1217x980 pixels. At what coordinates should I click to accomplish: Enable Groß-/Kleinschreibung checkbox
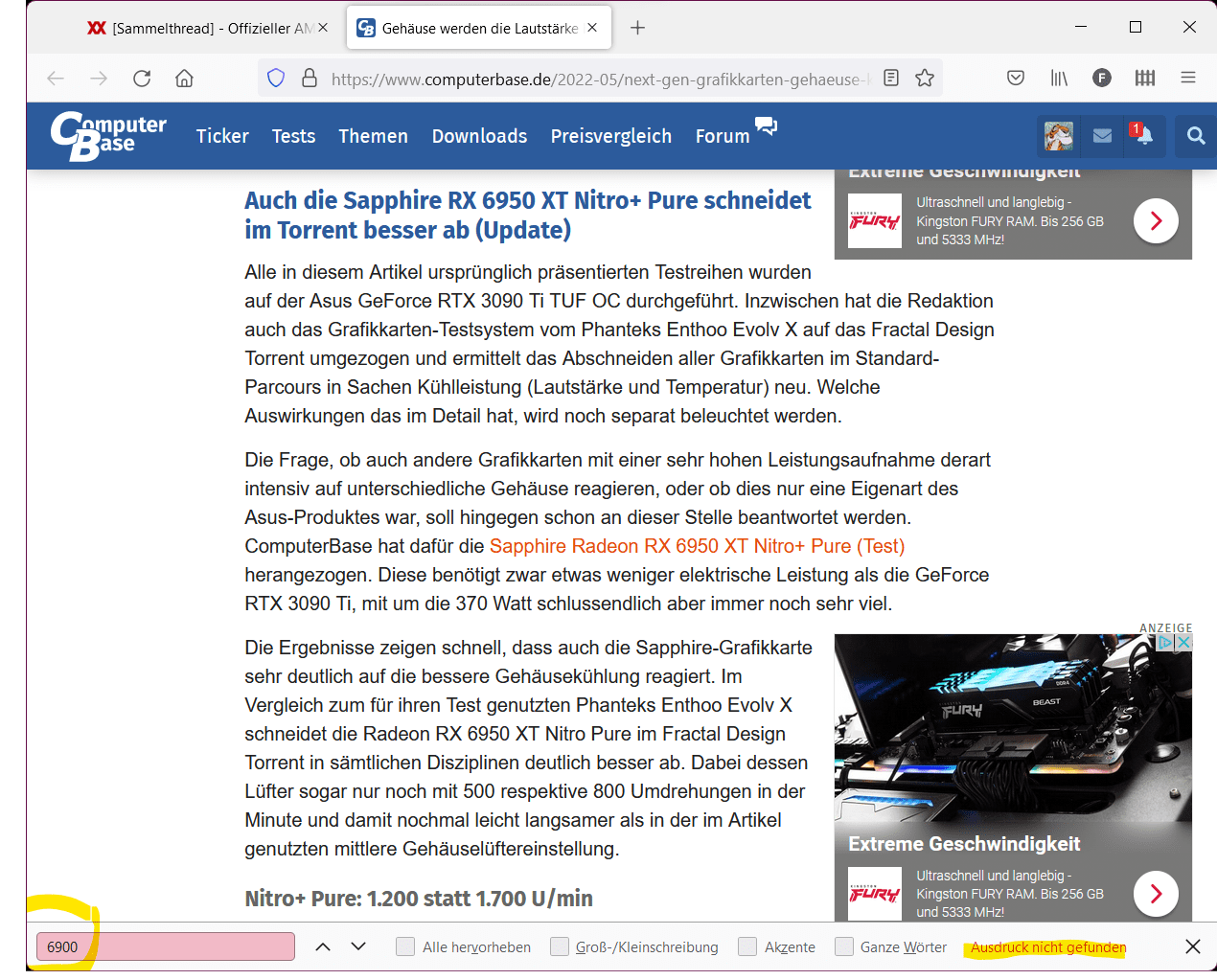point(560,946)
